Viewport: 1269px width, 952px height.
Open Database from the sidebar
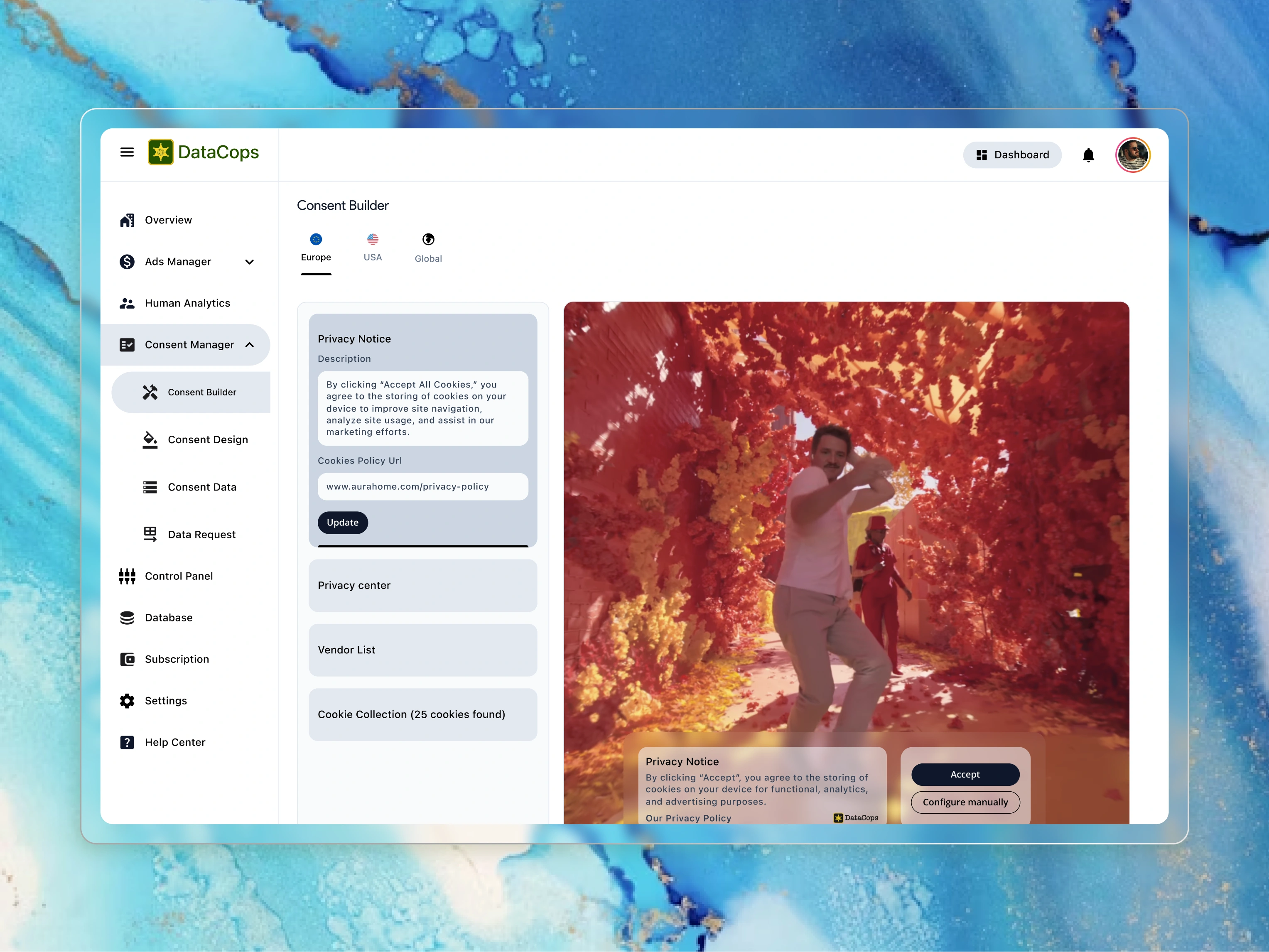pyautogui.click(x=168, y=618)
